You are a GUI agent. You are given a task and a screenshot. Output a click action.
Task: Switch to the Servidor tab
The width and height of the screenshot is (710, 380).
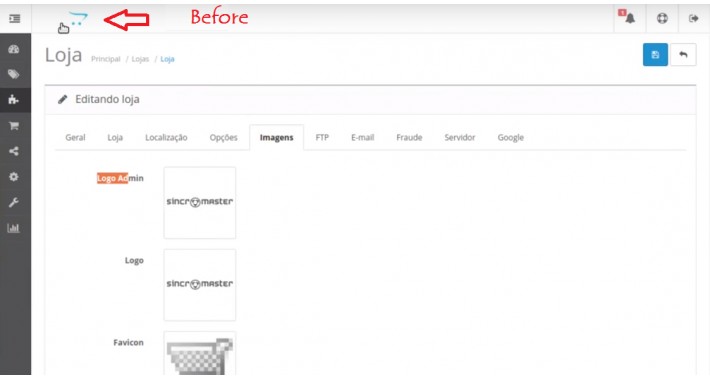pos(460,137)
